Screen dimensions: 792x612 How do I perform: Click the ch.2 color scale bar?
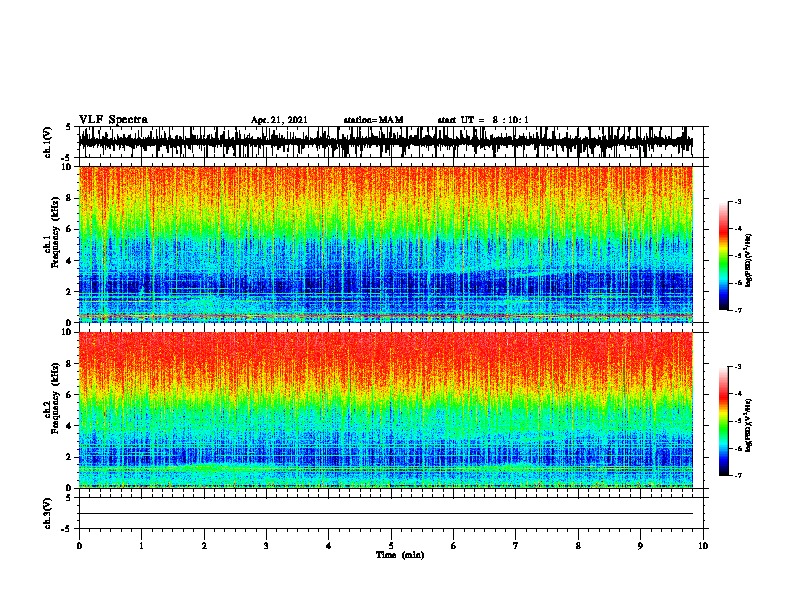[x=723, y=421]
